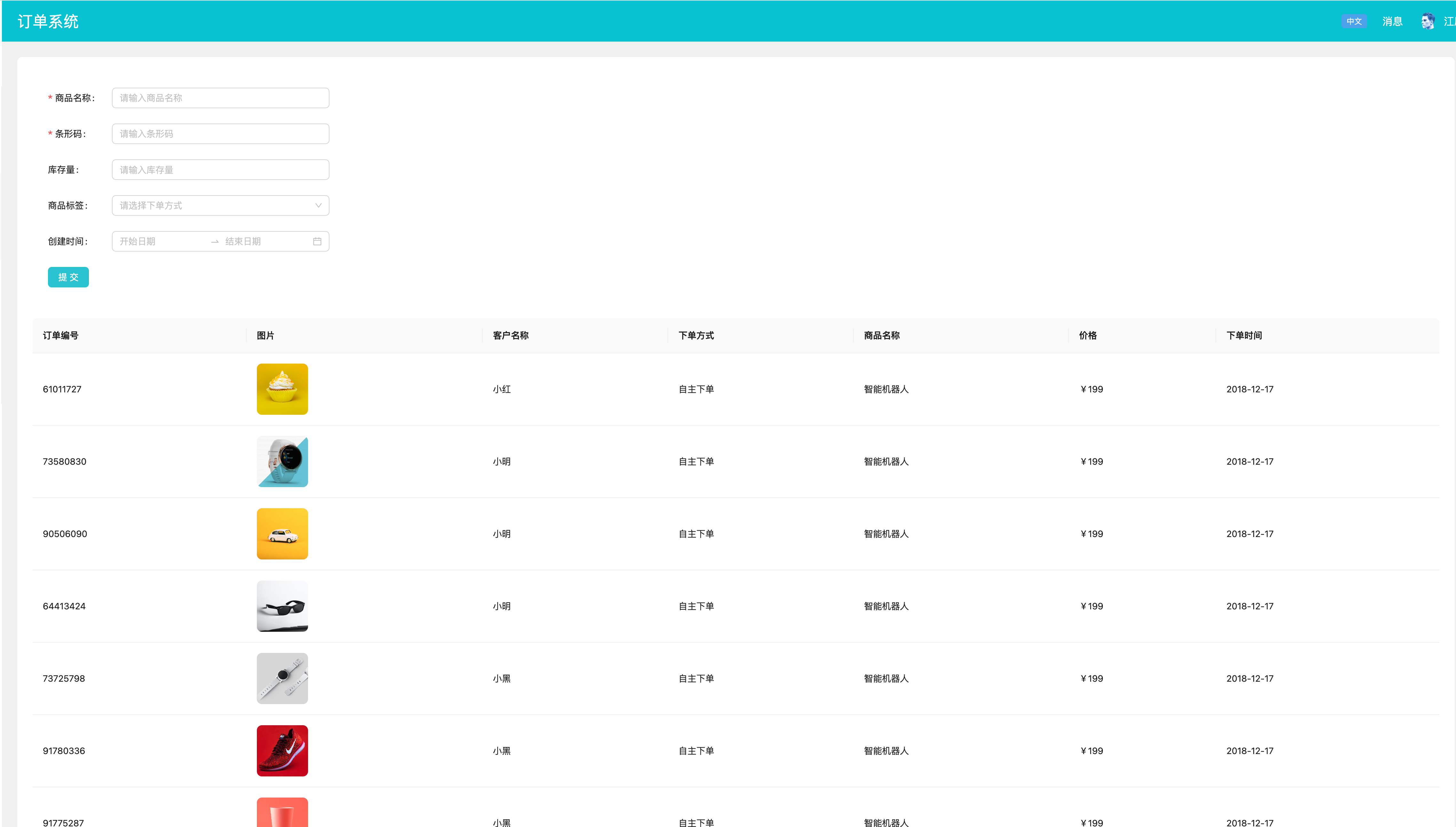Open the 商品标签 dropdown arrow

click(x=318, y=205)
